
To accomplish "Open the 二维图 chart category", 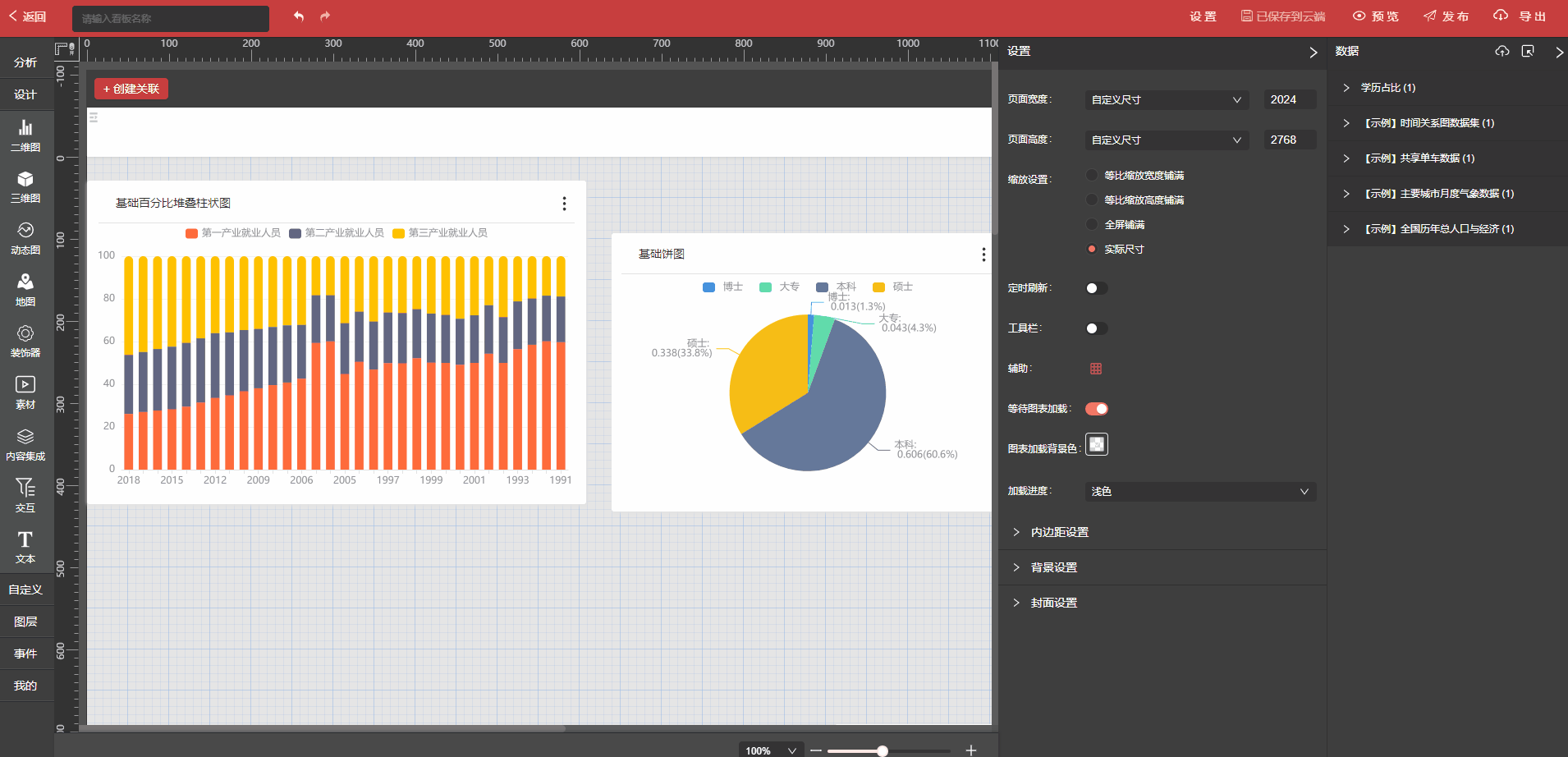I will 25,135.
